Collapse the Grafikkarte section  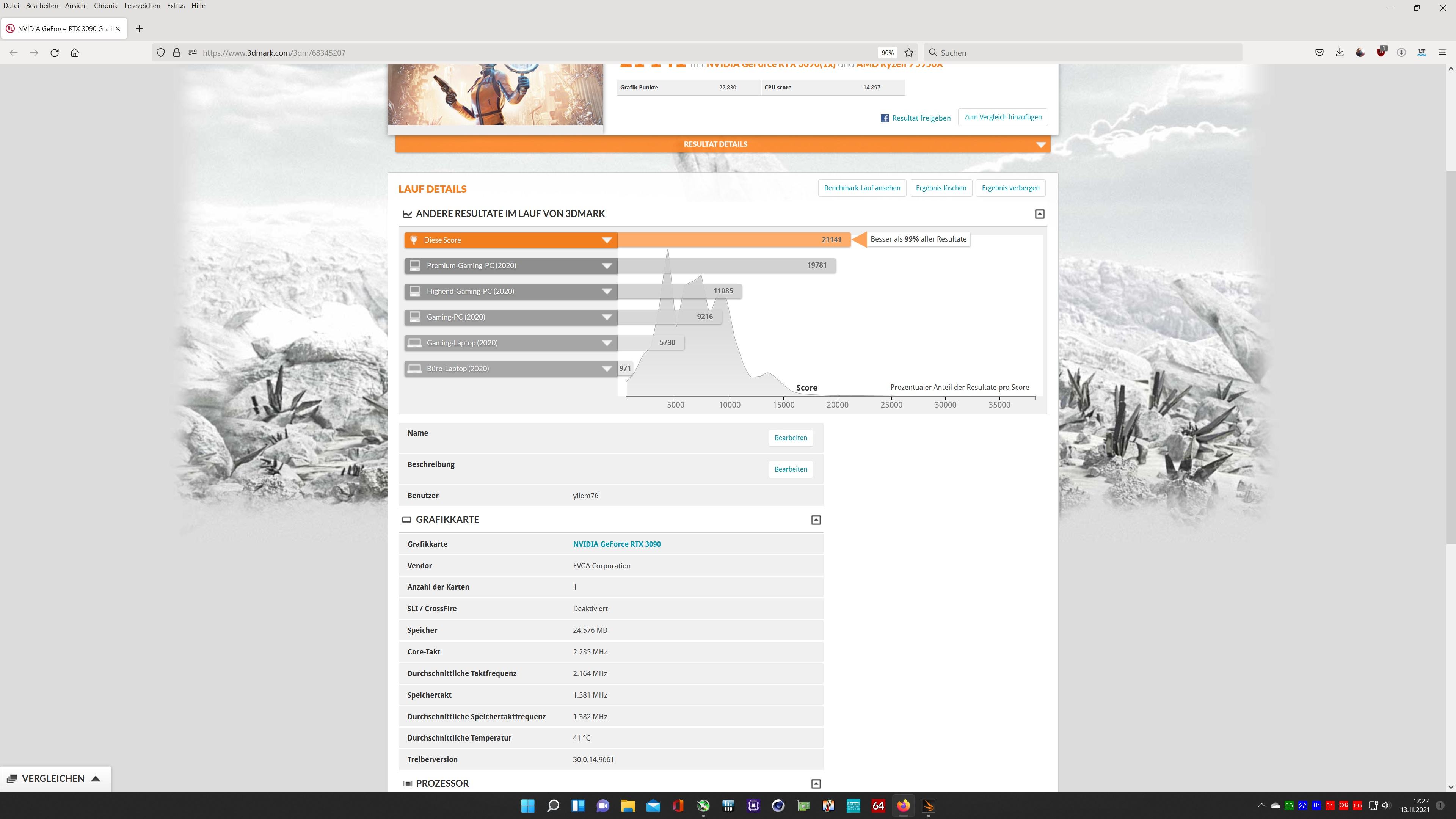[816, 520]
